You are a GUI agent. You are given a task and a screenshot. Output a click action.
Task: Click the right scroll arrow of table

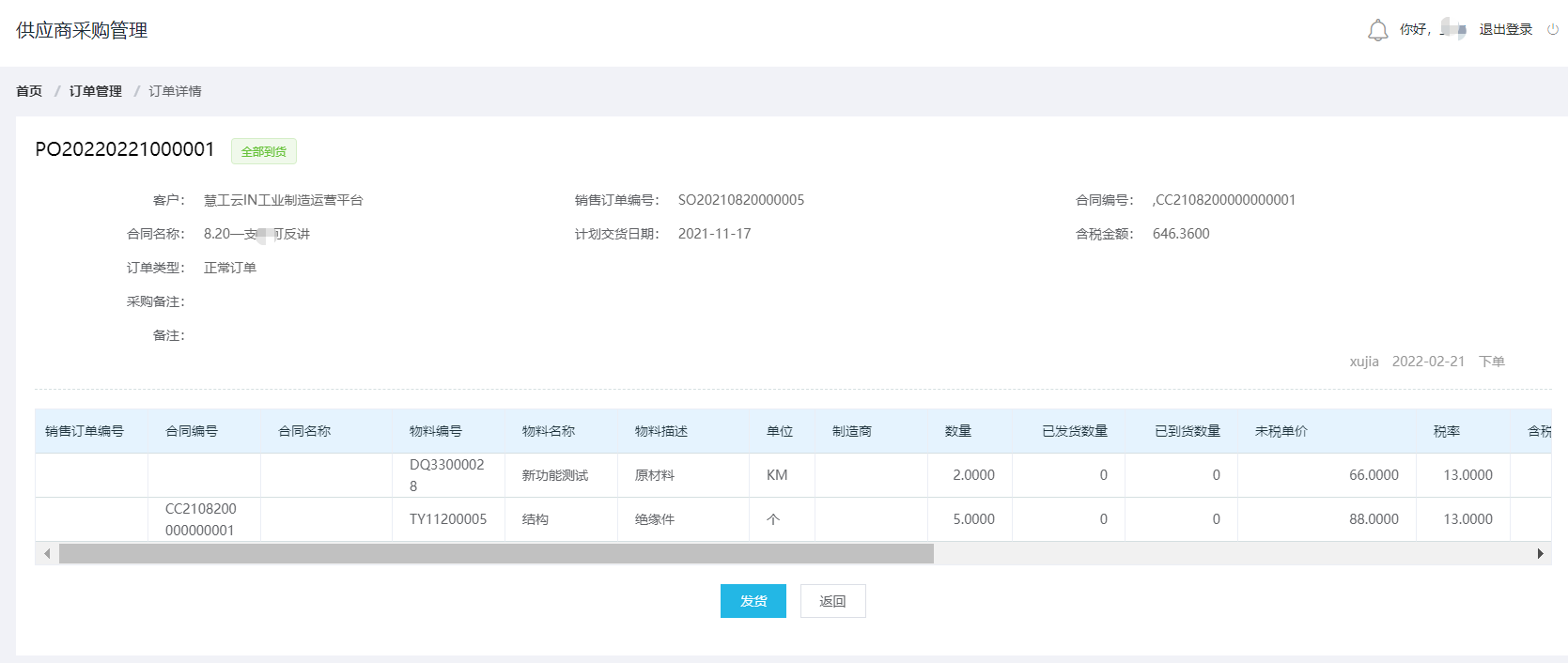point(1540,554)
